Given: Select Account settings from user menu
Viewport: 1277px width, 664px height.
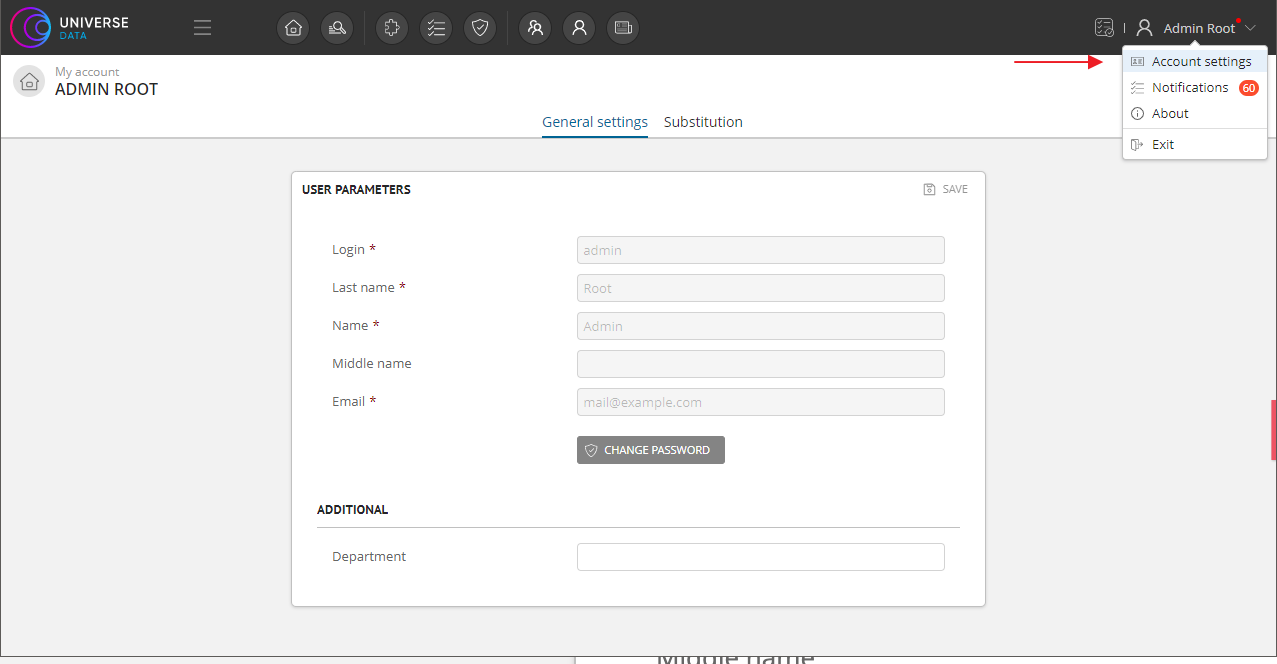Looking at the screenshot, I should (1195, 61).
